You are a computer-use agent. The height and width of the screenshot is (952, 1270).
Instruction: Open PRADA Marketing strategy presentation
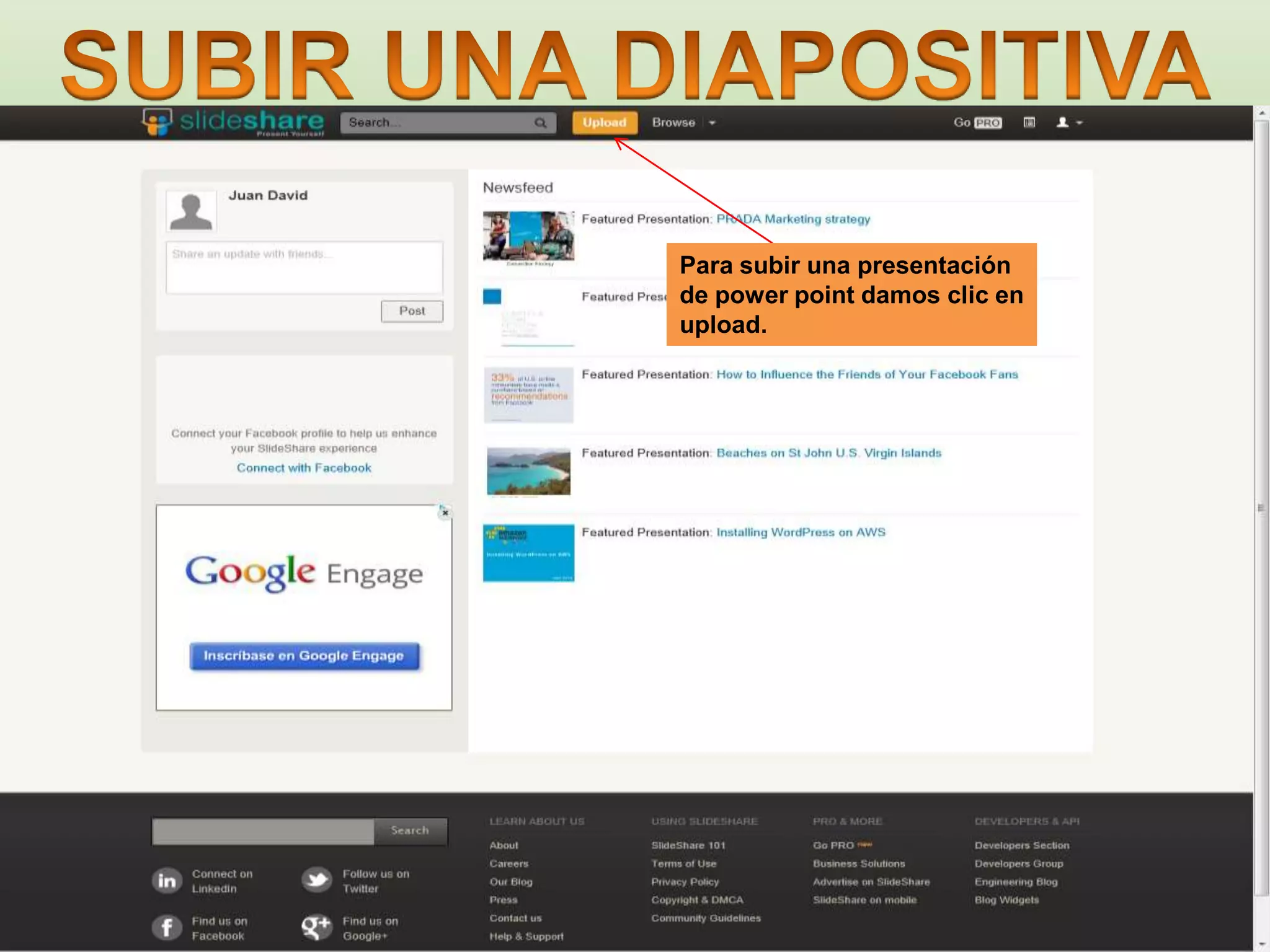[x=793, y=219]
